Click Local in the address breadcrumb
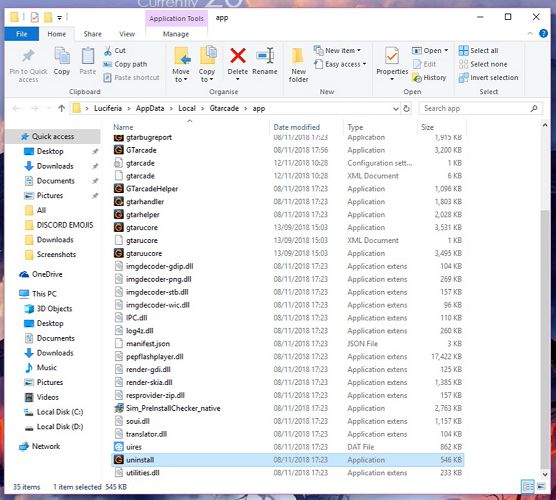Screen dimensions: 556x500 (187, 109)
